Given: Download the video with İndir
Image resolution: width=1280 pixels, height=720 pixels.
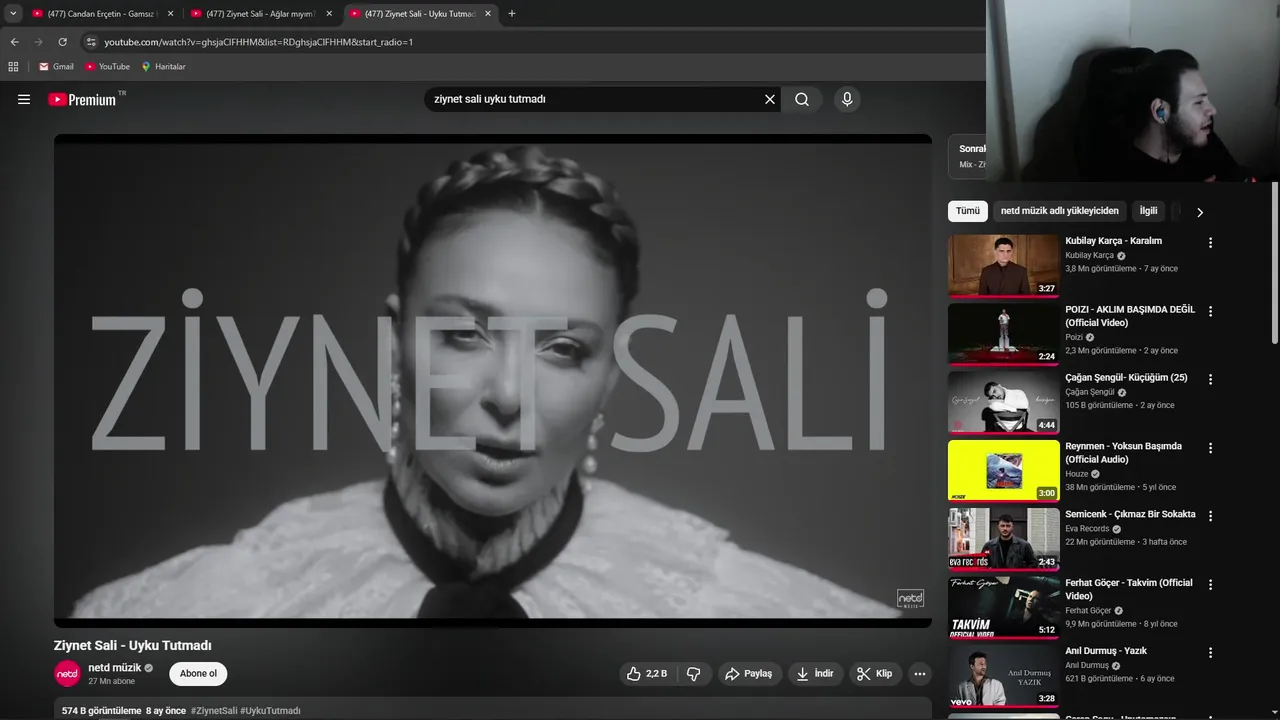Looking at the screenshot, I should tap(815, 674).
